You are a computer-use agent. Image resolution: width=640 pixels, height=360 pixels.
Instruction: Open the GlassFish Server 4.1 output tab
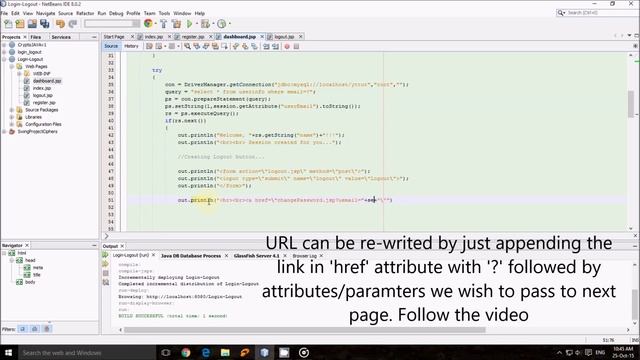pos(256,256)
